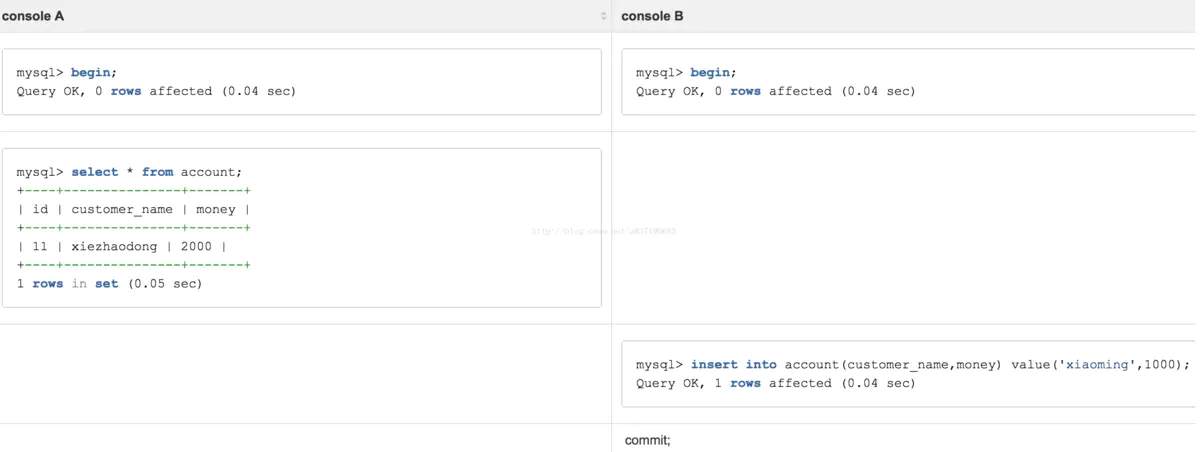The height and width of the screenshot is (452, 1200).
Task: Click the commit; text in console B
Action: coord(648,440)
